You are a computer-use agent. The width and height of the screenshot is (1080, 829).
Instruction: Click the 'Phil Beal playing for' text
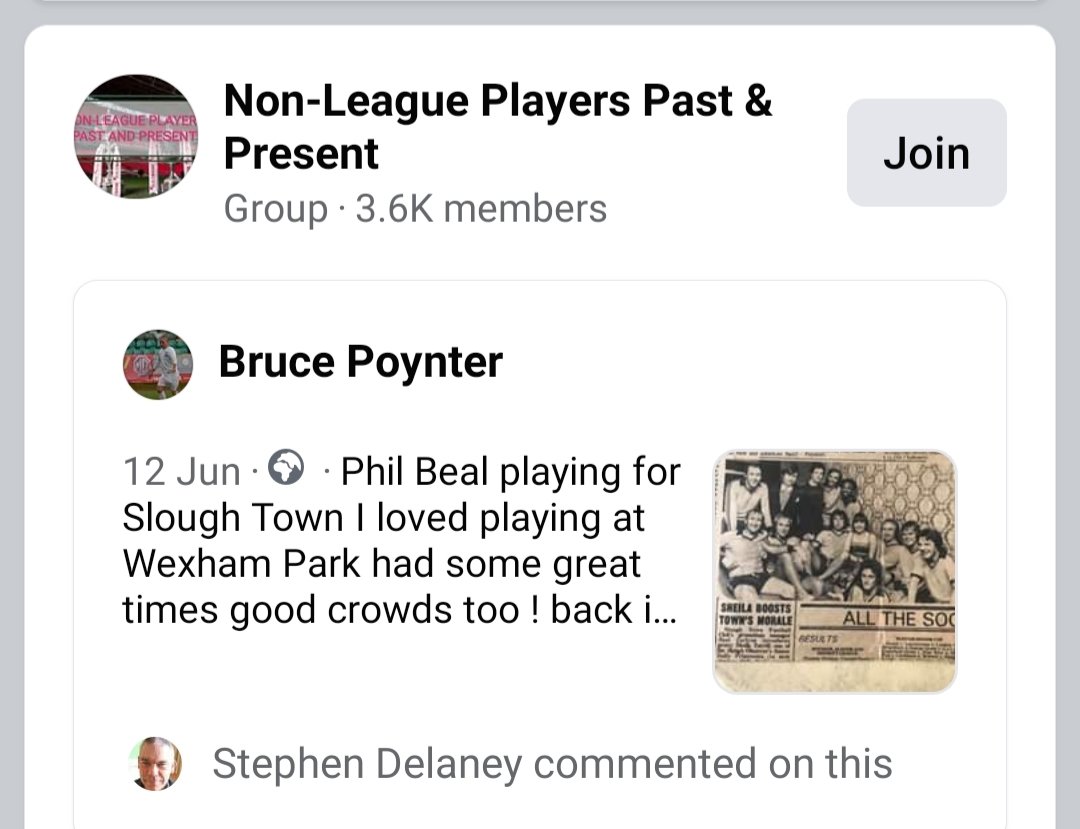click(510, 472)
